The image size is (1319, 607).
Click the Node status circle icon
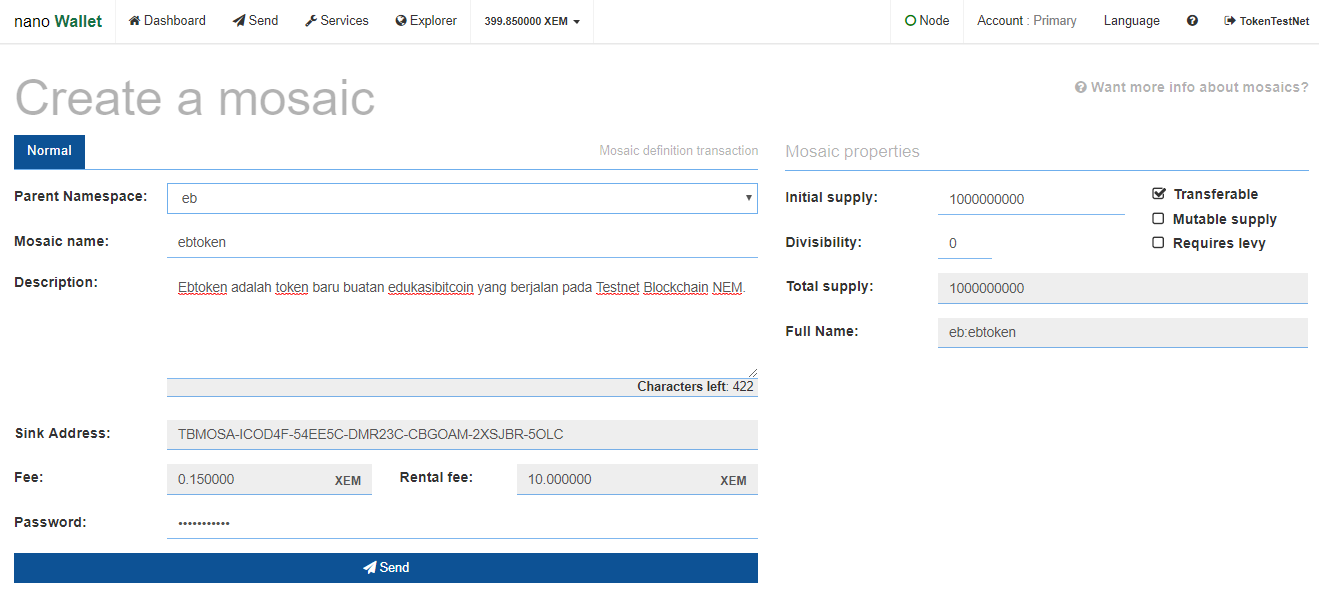[910, 21]
